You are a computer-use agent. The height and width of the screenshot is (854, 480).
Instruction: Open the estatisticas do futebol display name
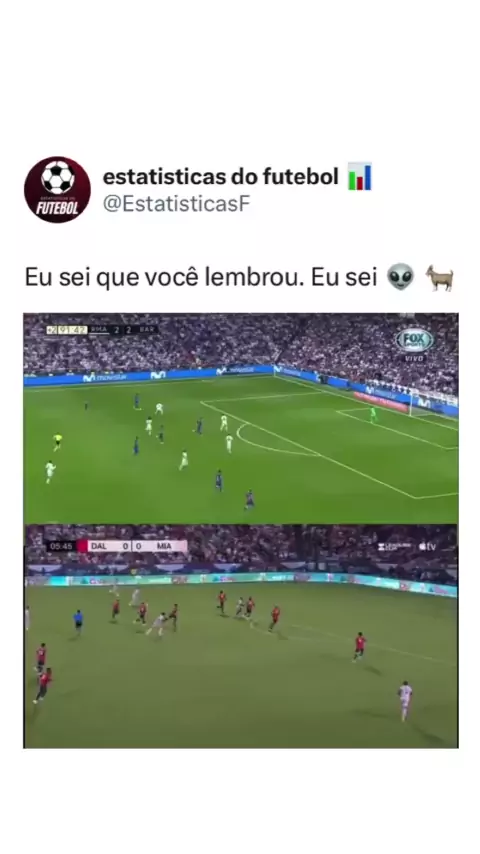click(x=221, y=176)
